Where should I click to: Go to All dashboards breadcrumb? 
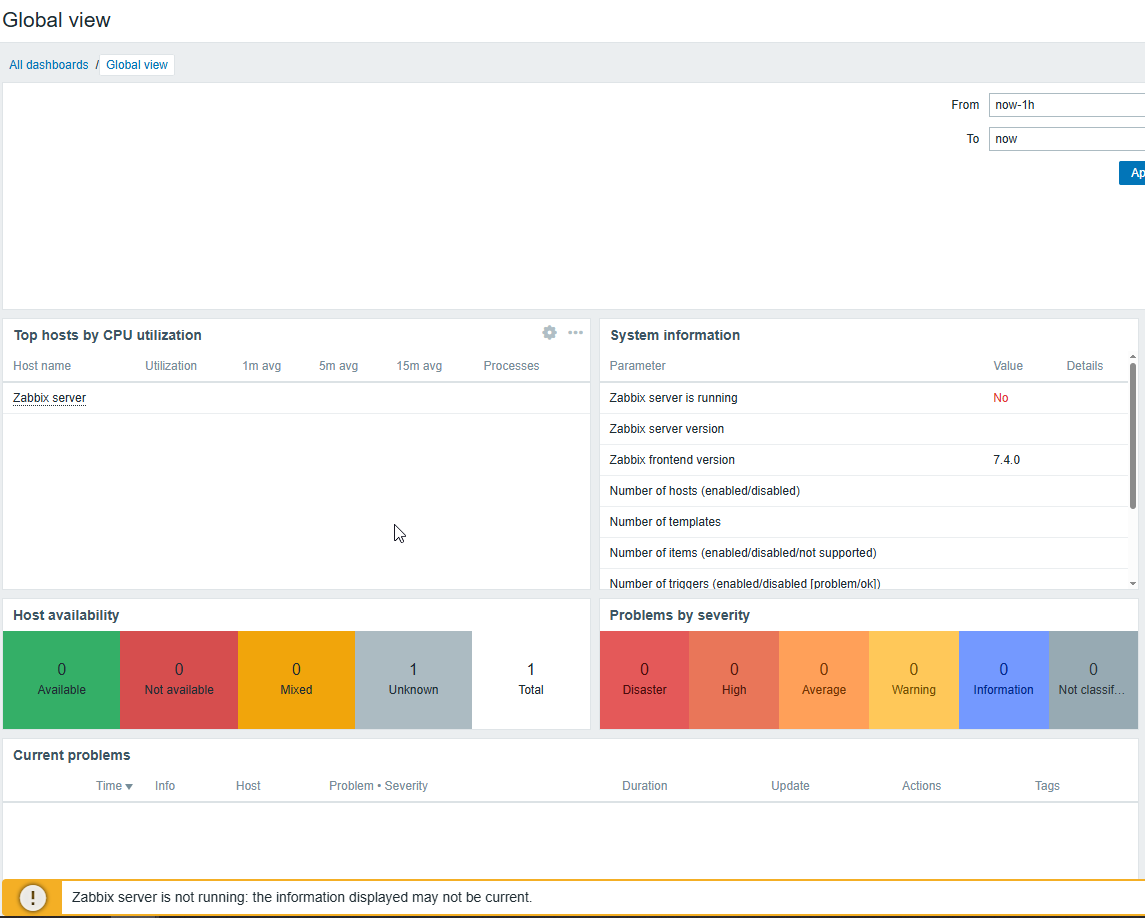coord(49,65)
